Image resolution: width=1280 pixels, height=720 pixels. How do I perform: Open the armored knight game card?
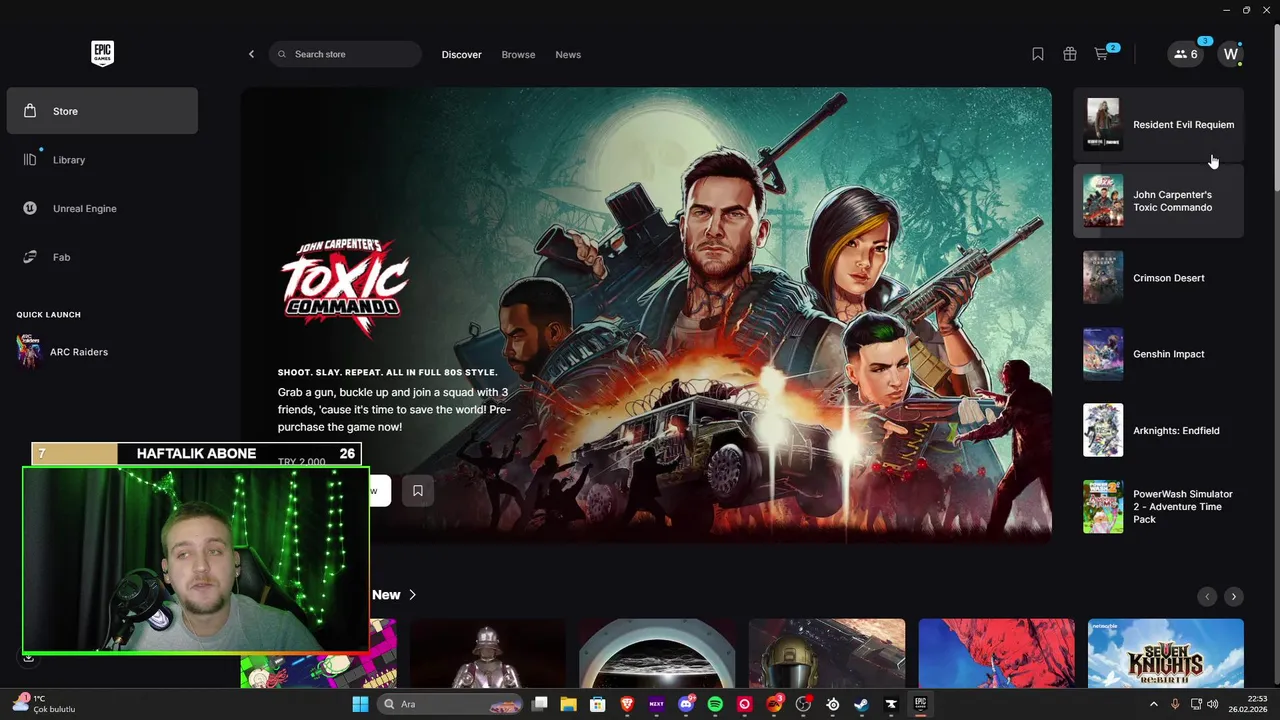(x=487, y=653)
